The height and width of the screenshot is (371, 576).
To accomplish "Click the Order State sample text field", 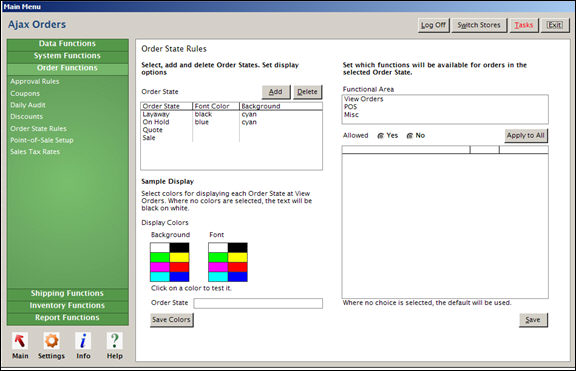I will point(258,303).
